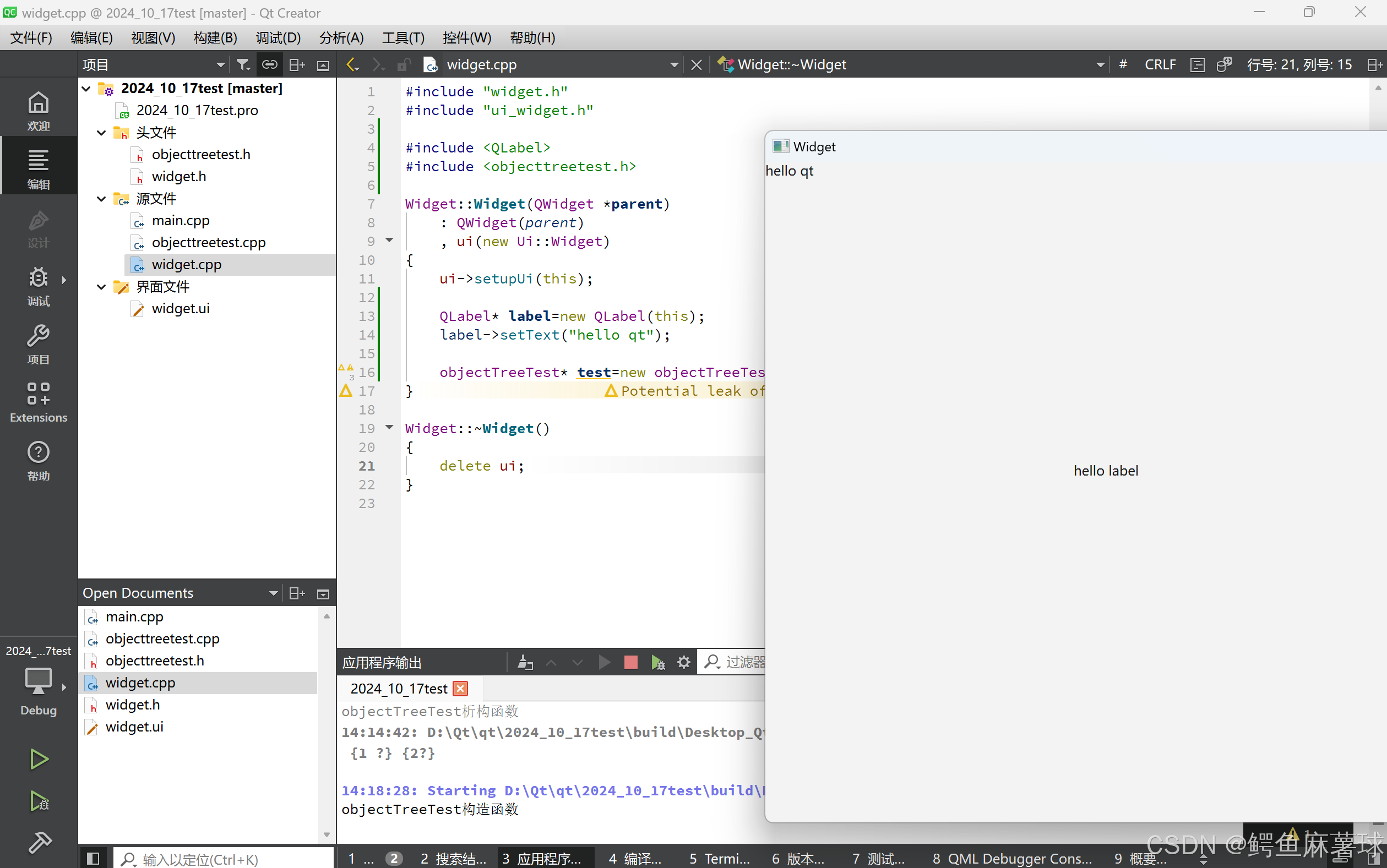Select widget.h in Open Documents list

[133, 705]
